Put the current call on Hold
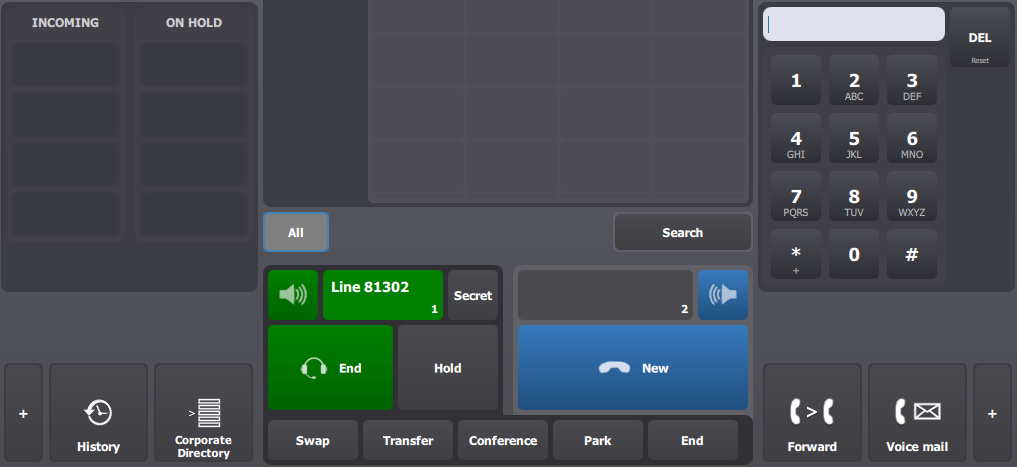 (448, 368)
